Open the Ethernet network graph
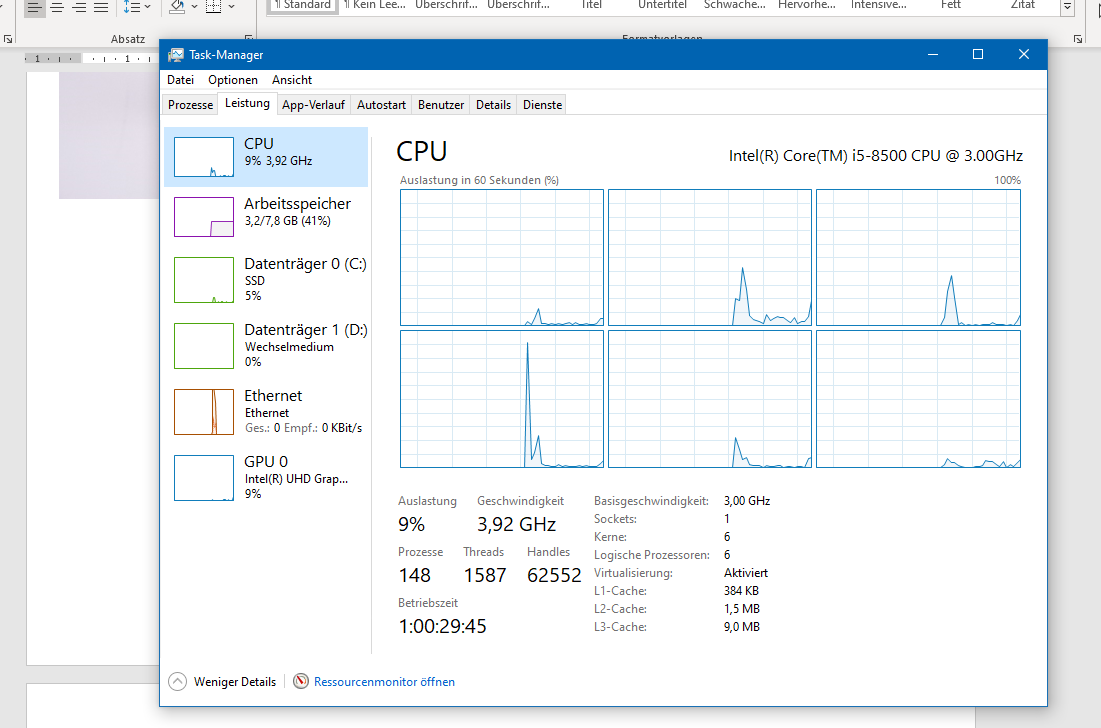The width and height of the screenshot is (1101, 728). 265,412
